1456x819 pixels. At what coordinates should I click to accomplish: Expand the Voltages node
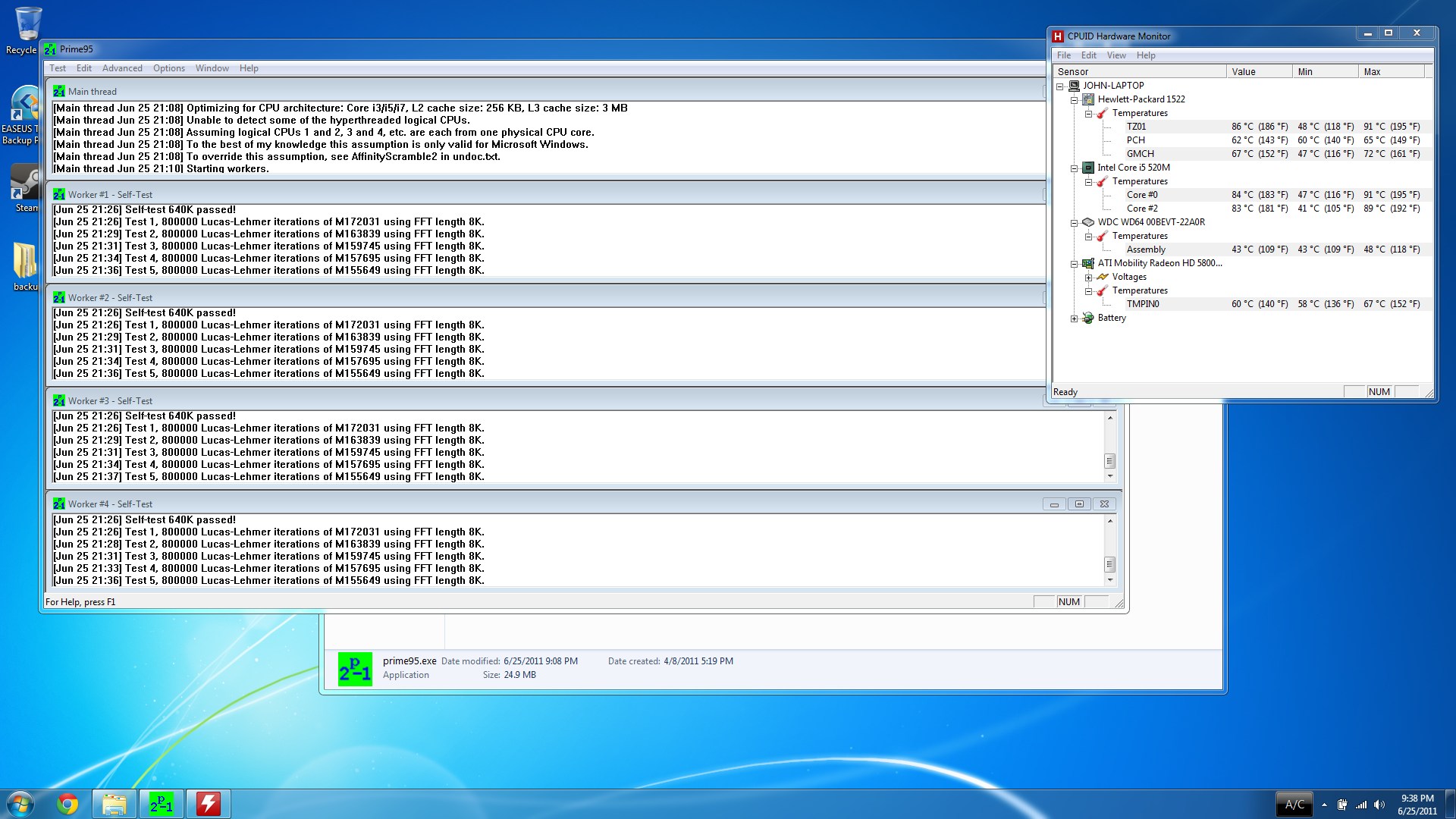(x=1088, y=278)
